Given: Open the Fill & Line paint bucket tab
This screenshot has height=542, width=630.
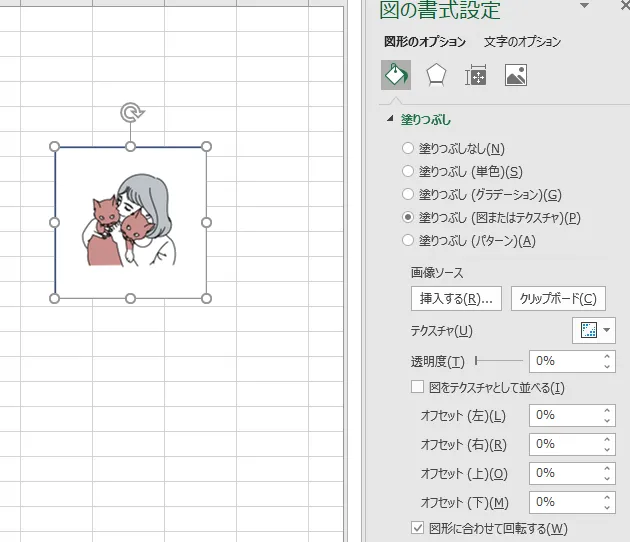Looking at the screenshot, I should (x=396, y=75).
